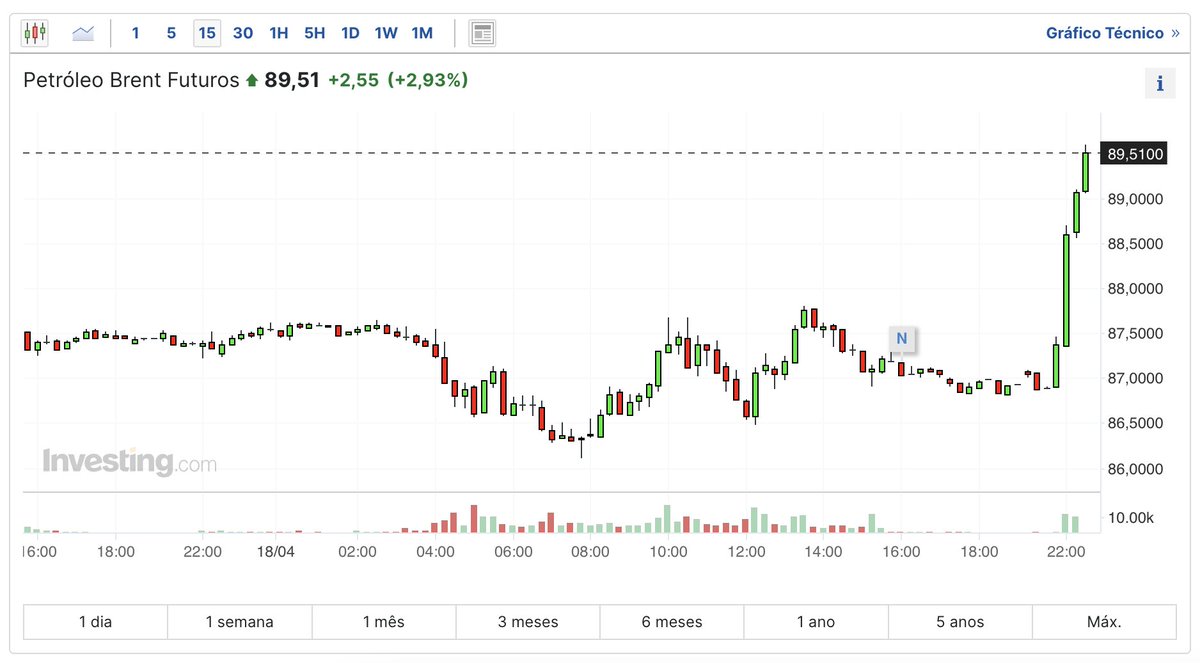Click the 88,0000 price axis label
The height and width of the screenshot is (663, 1200).
[1135, 289]
